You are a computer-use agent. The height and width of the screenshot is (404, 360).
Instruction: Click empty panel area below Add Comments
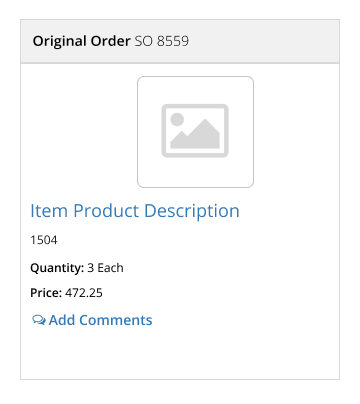(x=180, y=353)
